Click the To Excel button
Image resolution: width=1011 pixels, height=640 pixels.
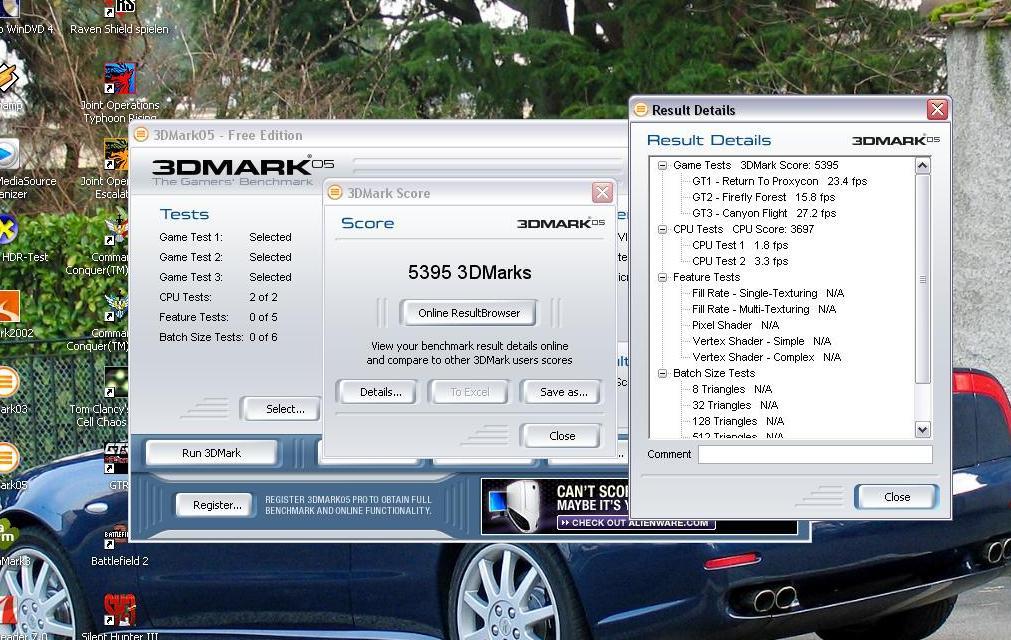pos(469,392)
